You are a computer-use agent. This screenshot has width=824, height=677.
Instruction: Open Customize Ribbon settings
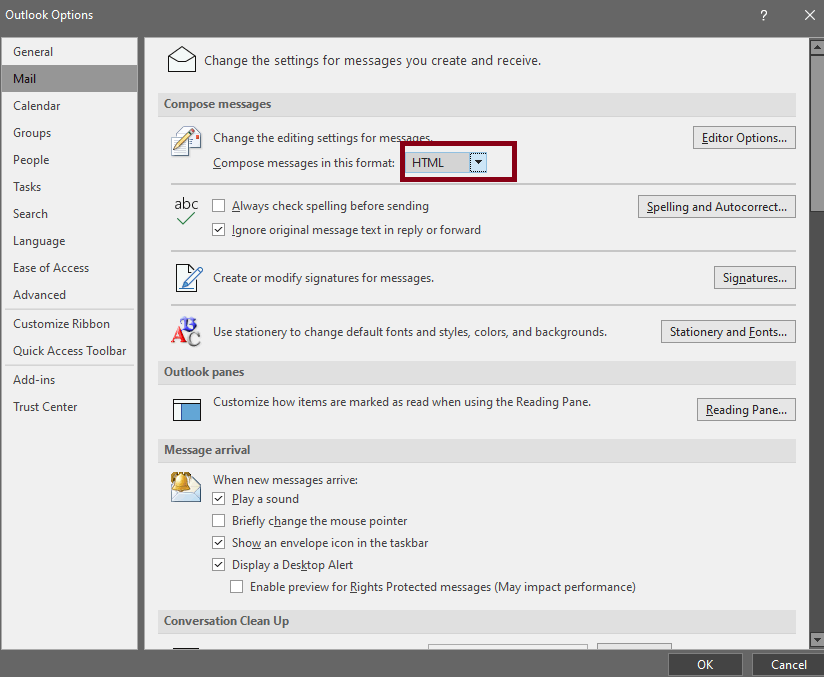pos(69,324)
